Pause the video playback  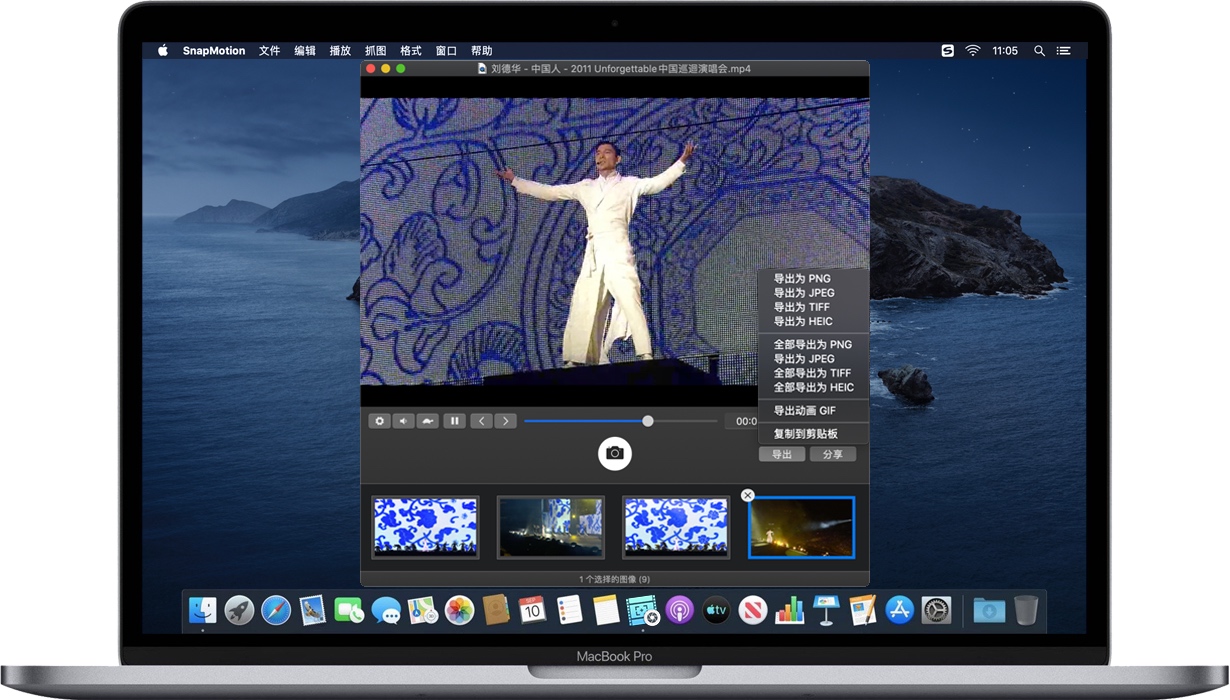(x=454, y=420)
